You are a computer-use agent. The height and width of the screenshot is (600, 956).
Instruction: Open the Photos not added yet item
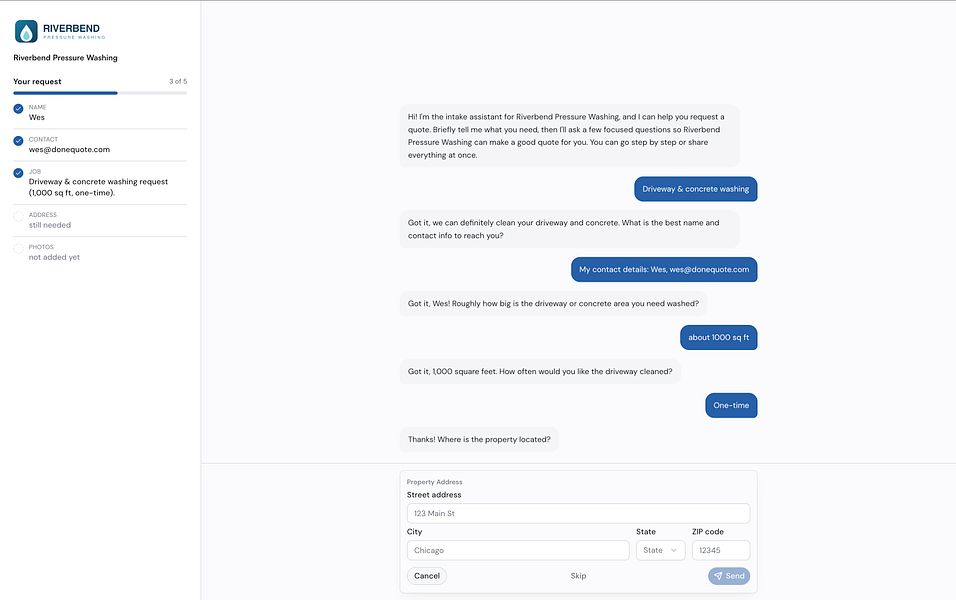[x=100, y=252]
